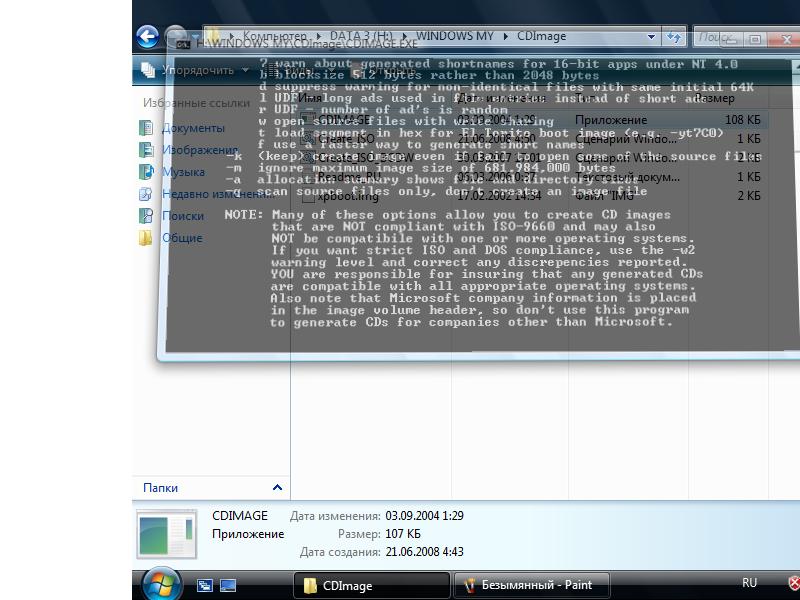Select the Readme_RU text document
Screen dimensions: 800x600
531,177
